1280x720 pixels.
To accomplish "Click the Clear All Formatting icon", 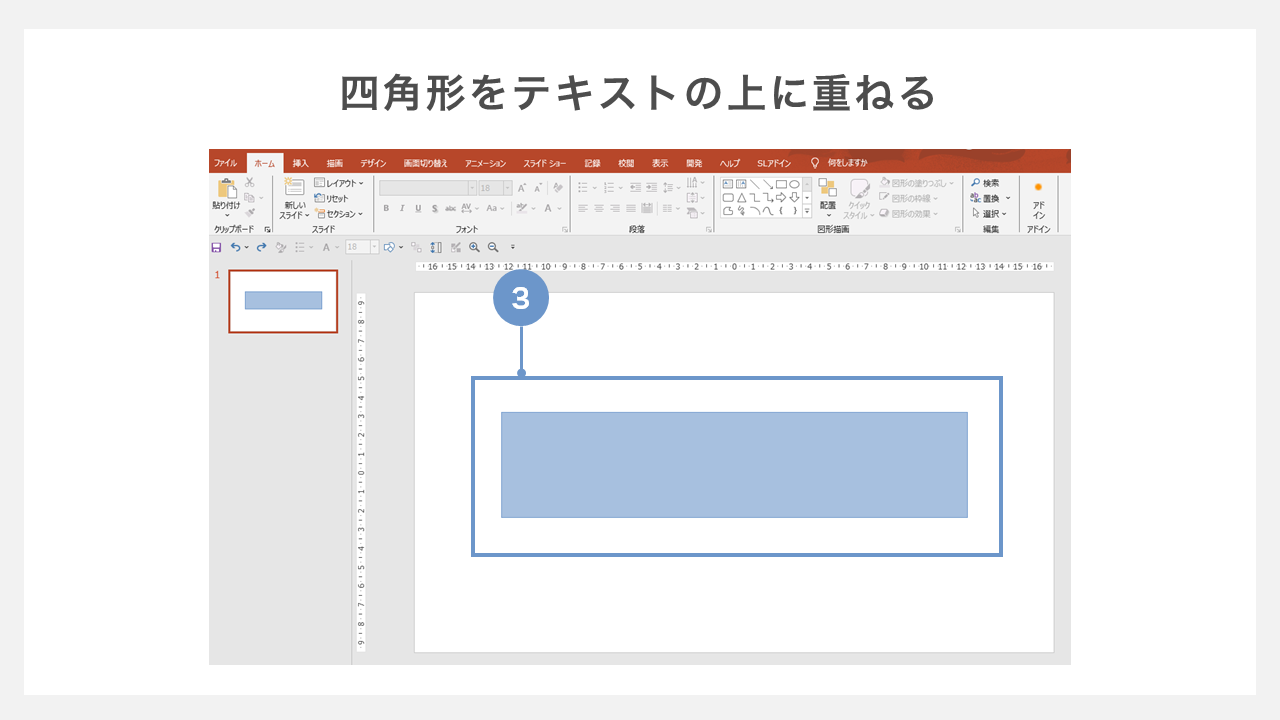I will (557, 188).
